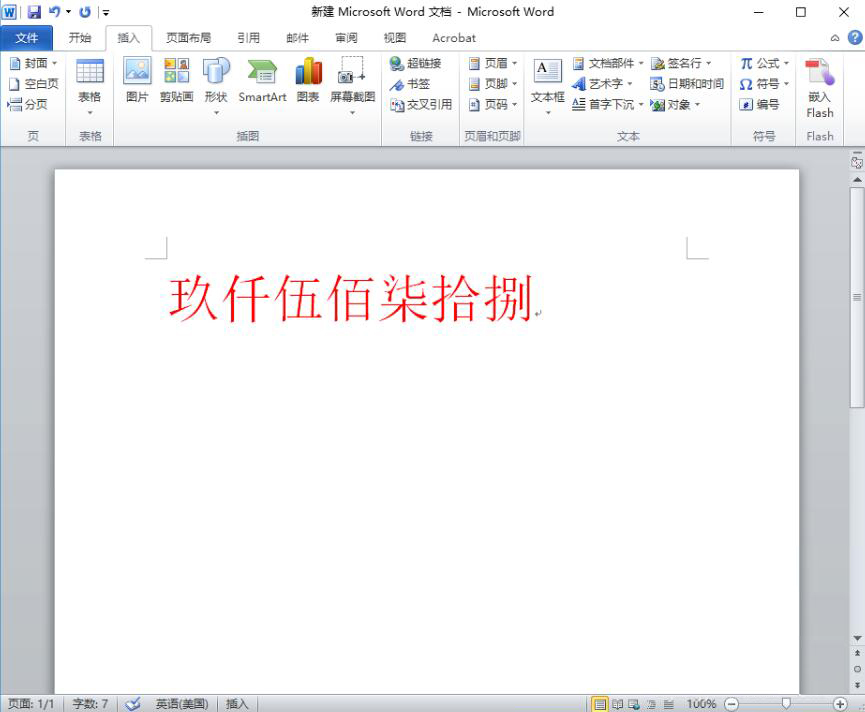Open the 文档部件 quick parts menu
This screenshot has height=712, width=865.
tap(607, 63)
